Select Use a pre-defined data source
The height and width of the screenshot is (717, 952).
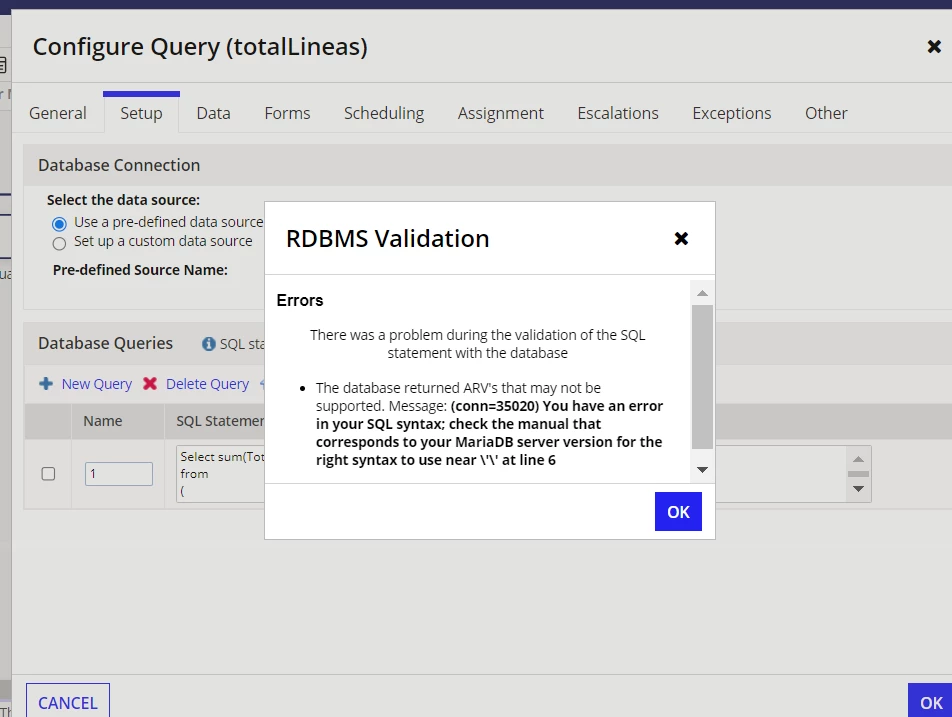click(x=59, y=224)
